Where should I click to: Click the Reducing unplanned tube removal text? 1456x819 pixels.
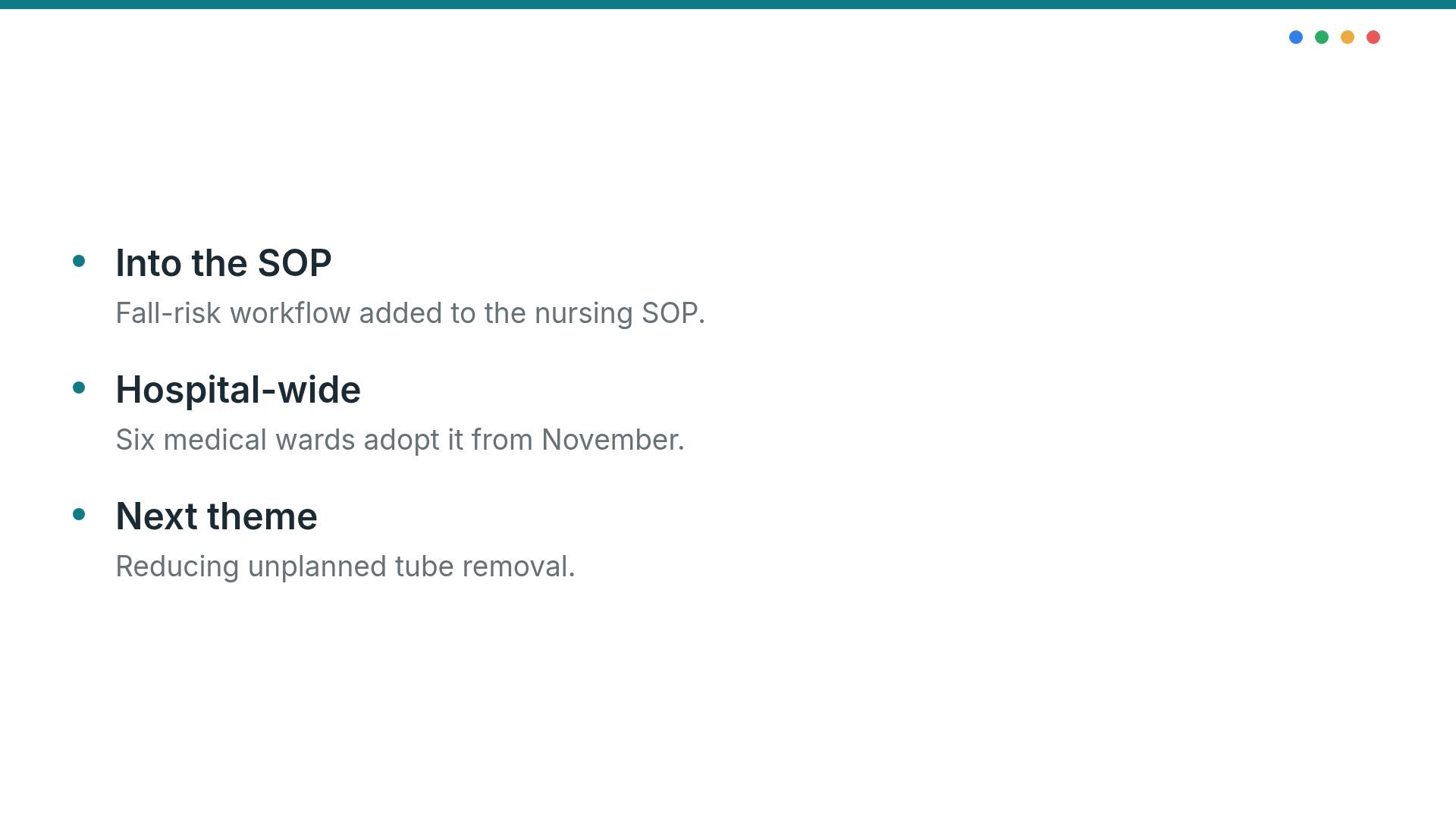tap(346, 566)
